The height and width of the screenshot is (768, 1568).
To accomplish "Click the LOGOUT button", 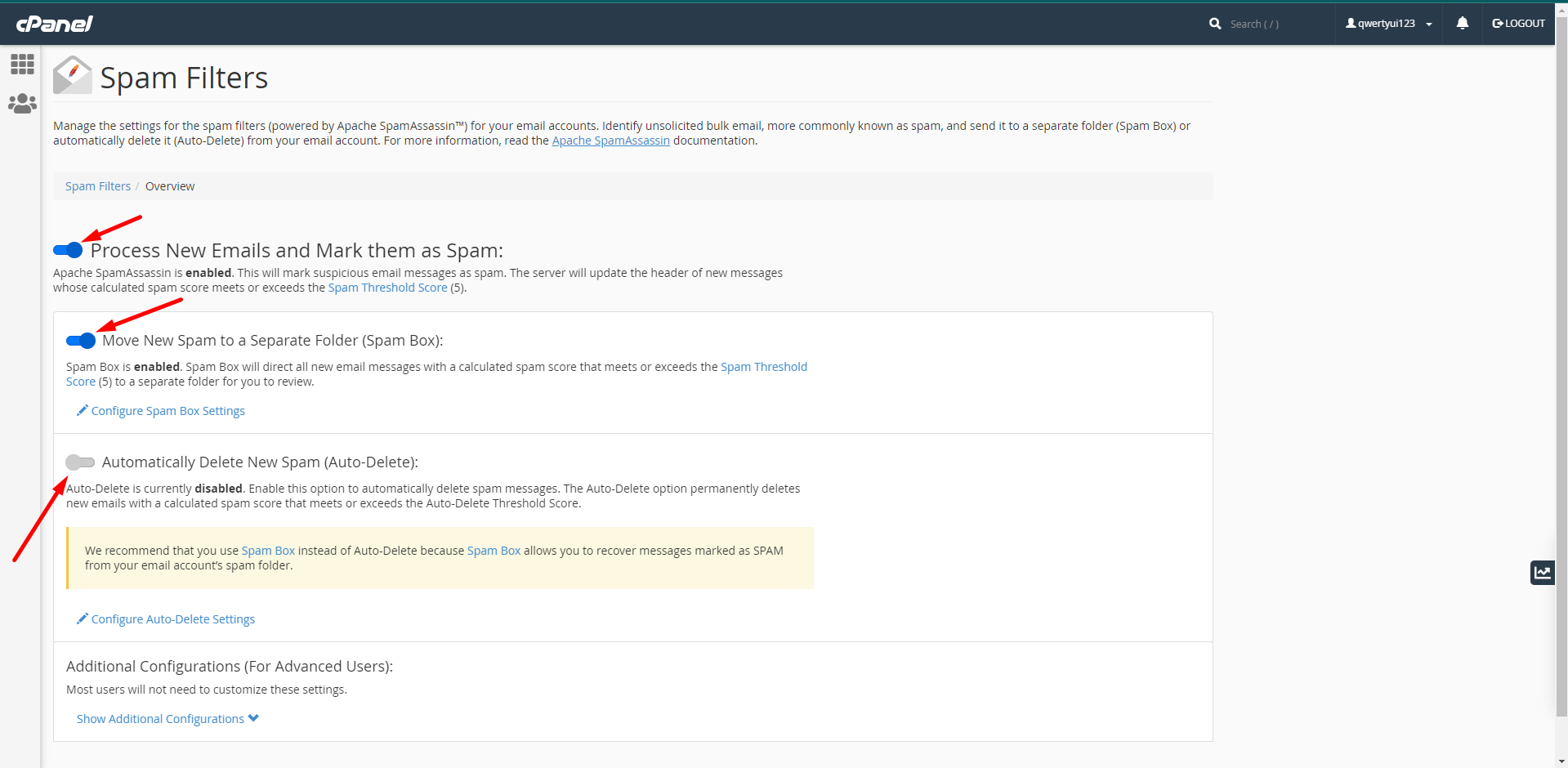I will (x=1518, y=24).
